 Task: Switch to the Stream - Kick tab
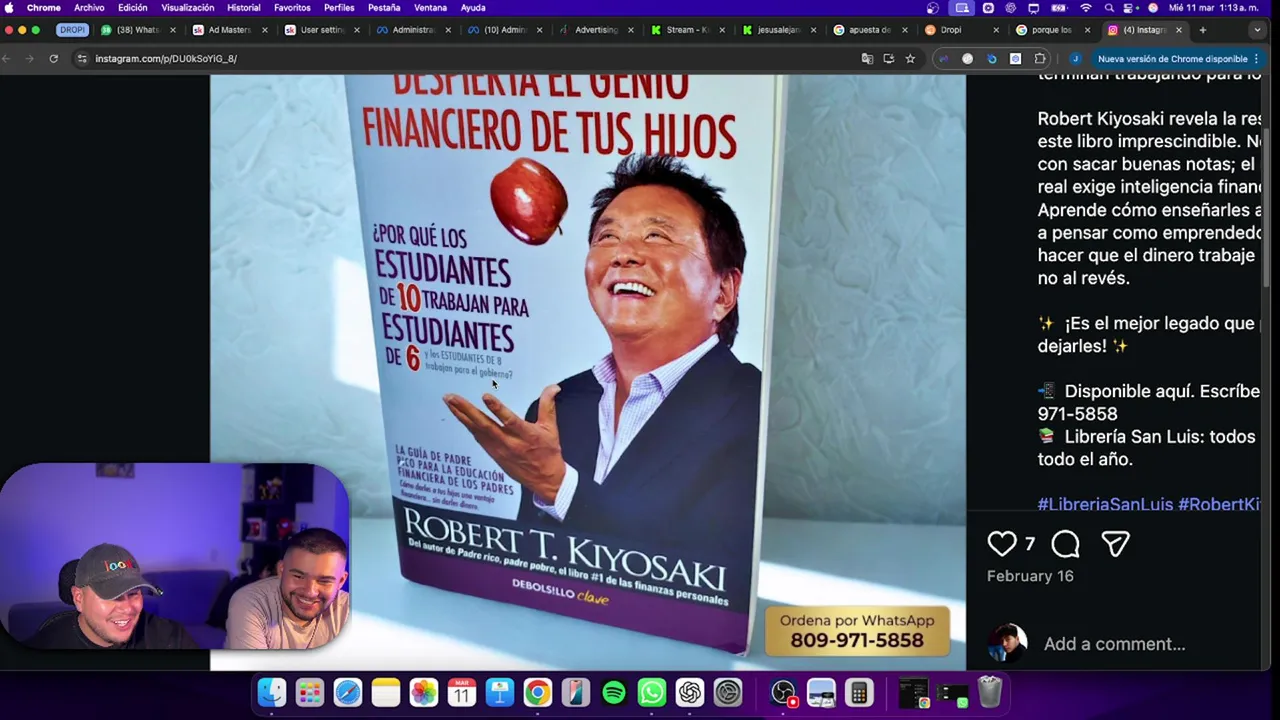point(688,30)
